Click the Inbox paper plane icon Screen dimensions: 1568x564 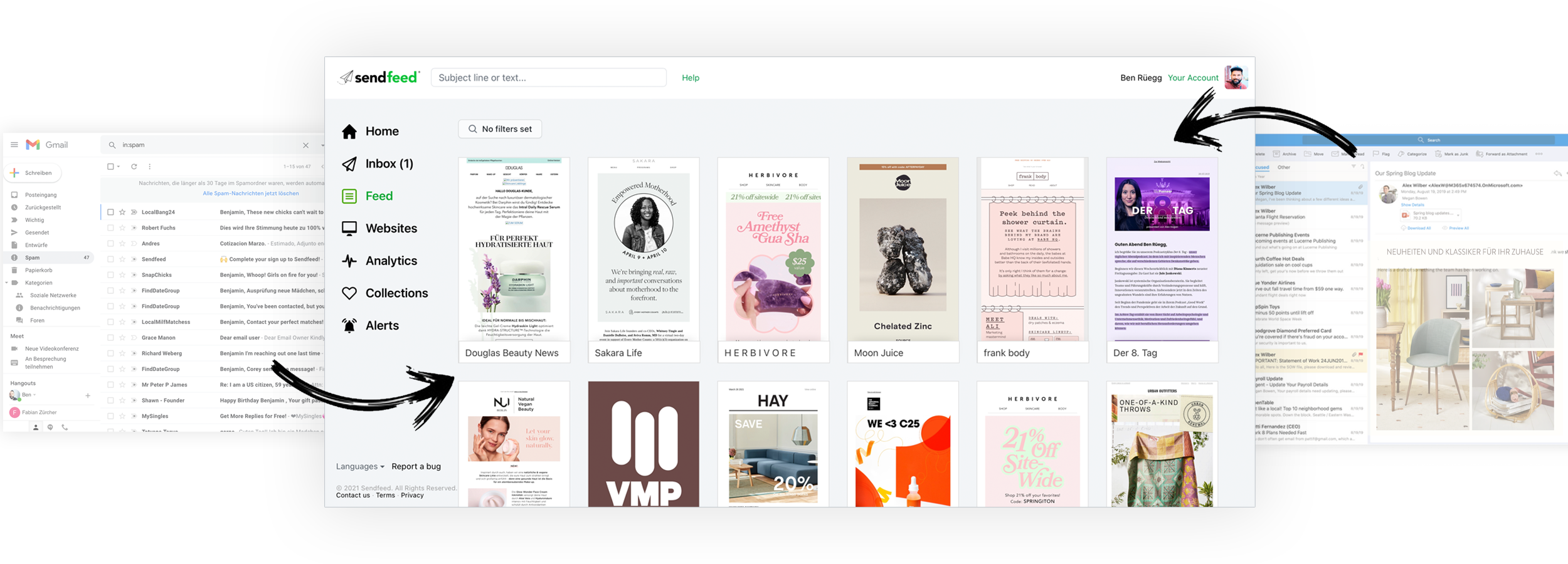(x=349, y=164)
